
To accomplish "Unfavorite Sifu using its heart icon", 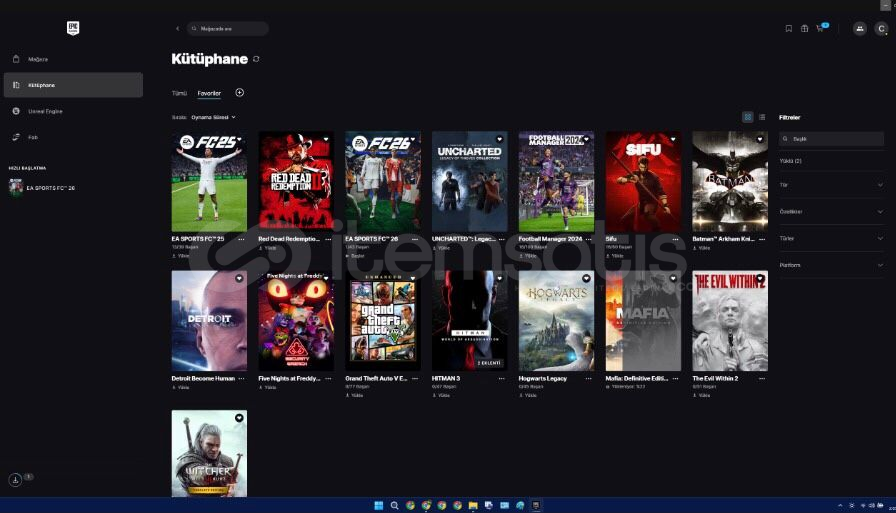I will [671, 140].
